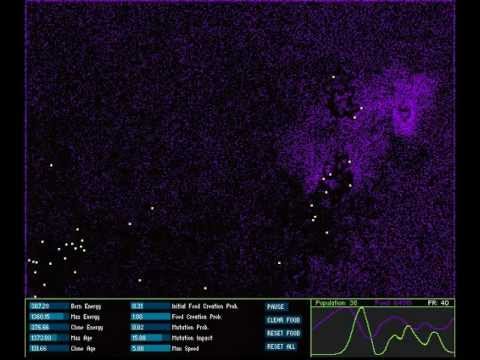
Task: Click the FR: 40 frame rate readout
Action: (x=438, y=303)
